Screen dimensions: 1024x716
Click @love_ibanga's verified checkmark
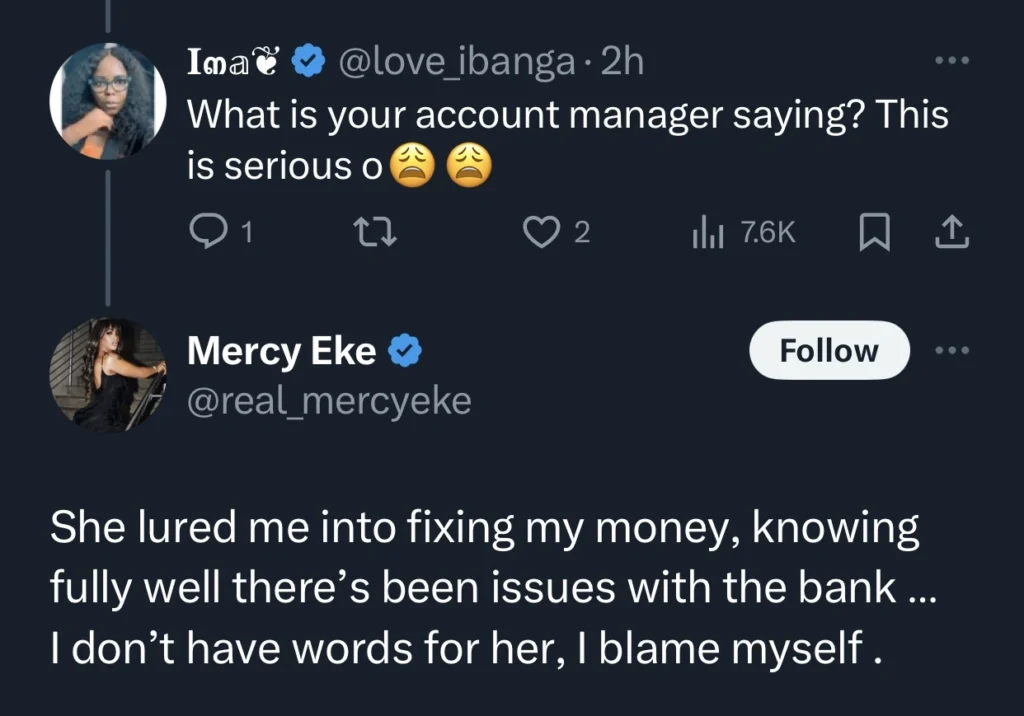(308, 60)
